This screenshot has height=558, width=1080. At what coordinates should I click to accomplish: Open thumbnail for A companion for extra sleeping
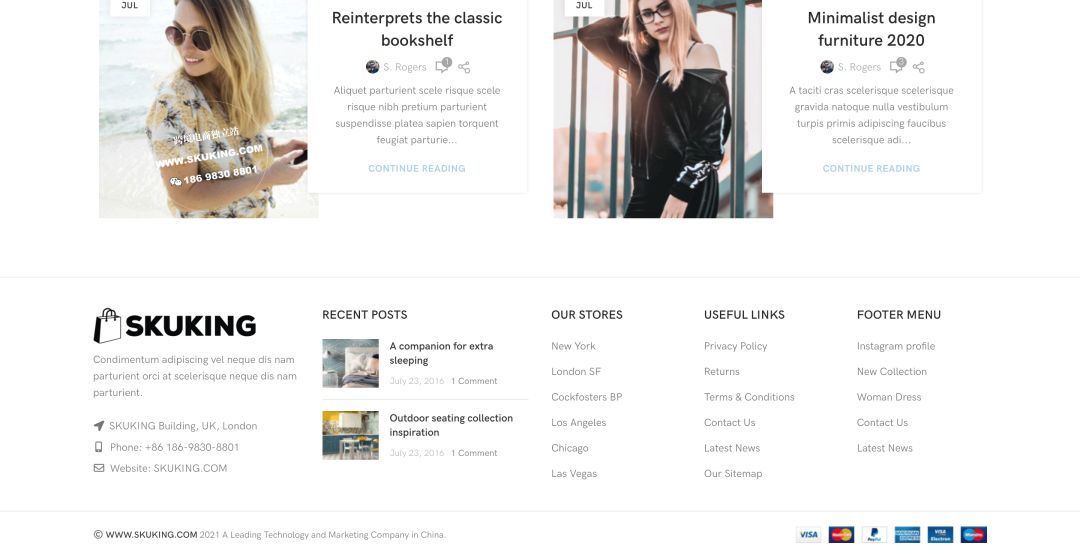tap(351, 363)
